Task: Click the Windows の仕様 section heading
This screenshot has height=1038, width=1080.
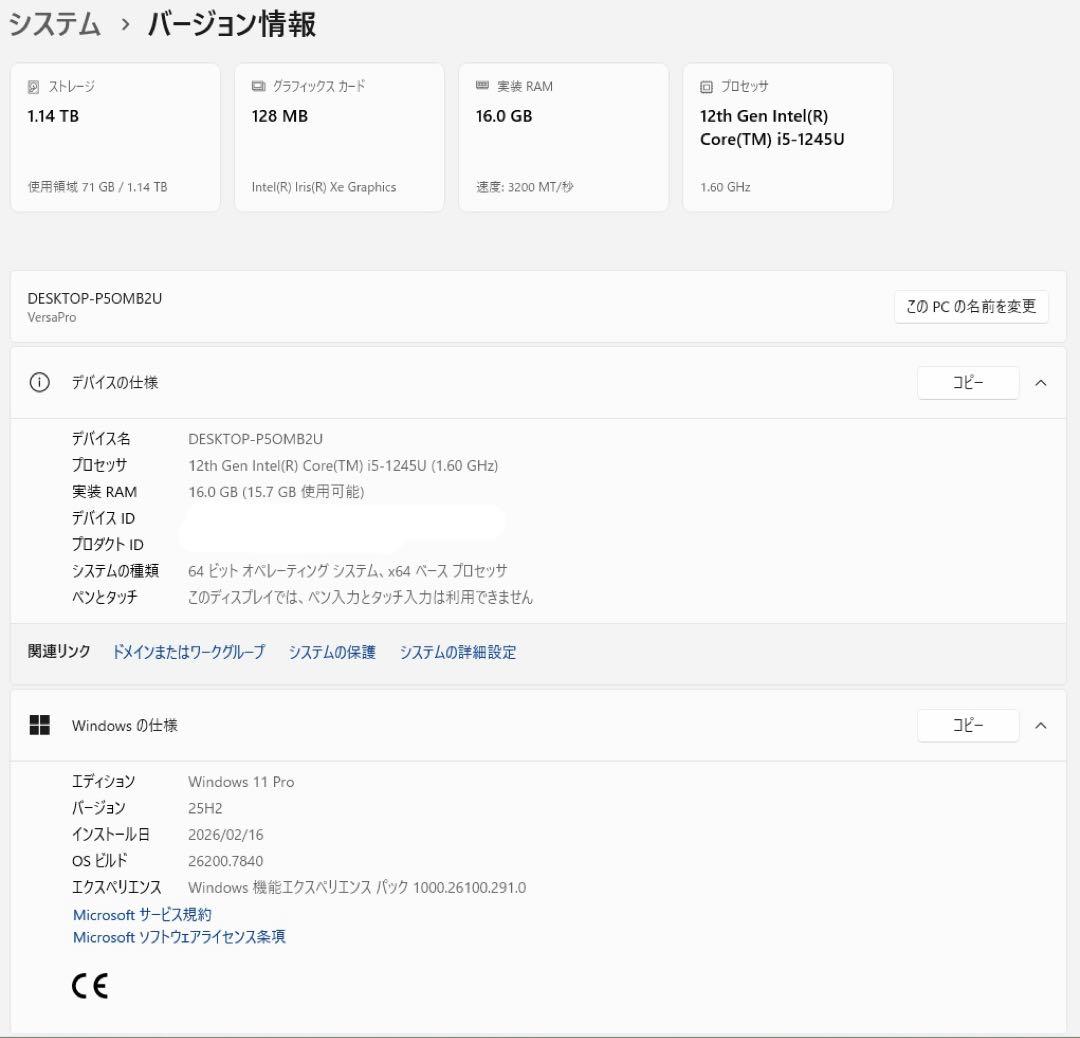Action: click(125, 725)
